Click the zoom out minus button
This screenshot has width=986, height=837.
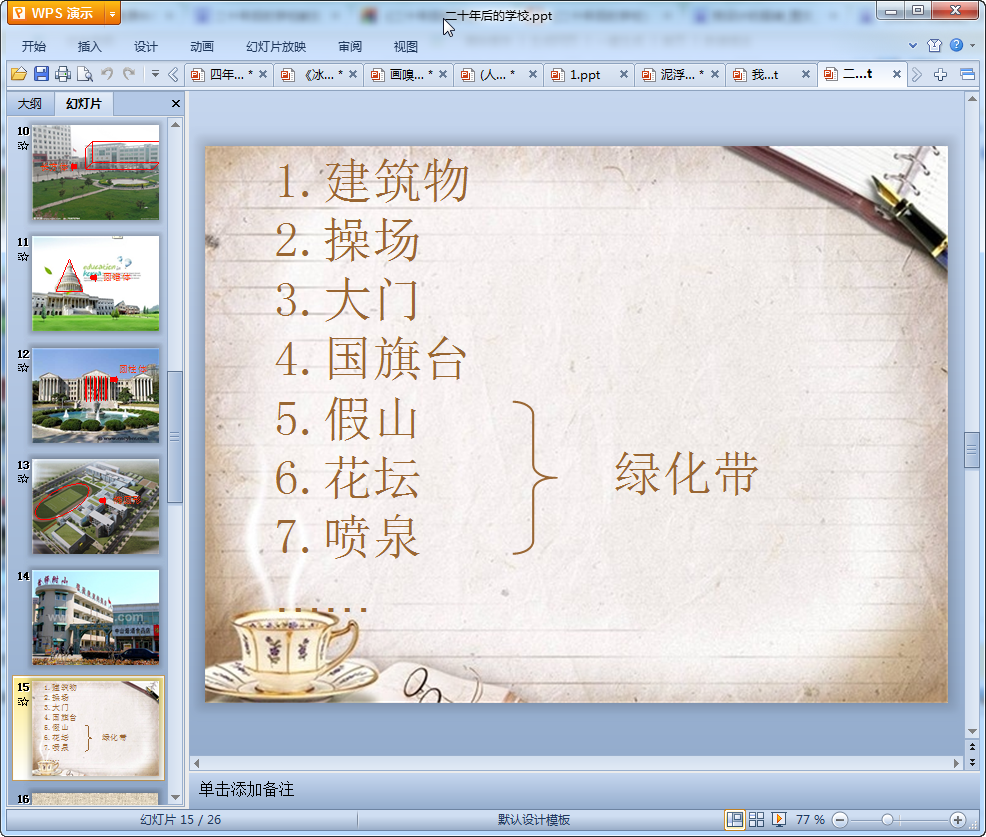click(840, 819)
